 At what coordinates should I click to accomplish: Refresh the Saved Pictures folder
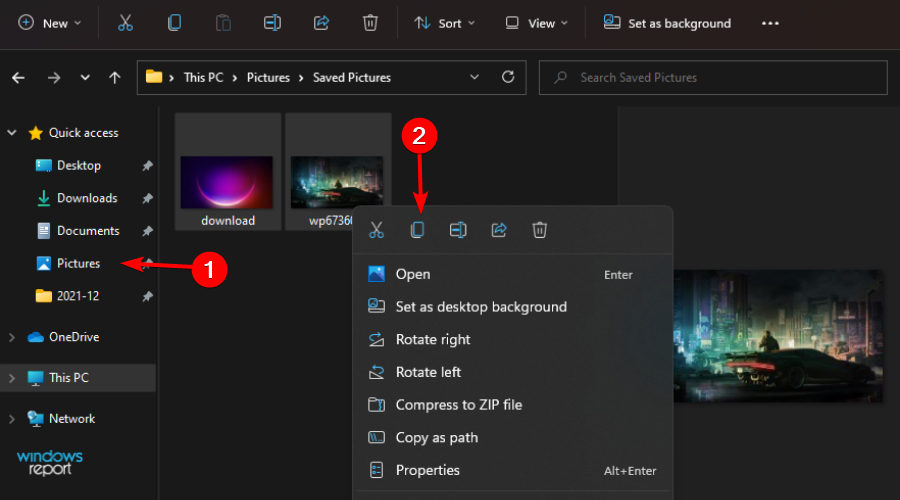coord(508,77)
